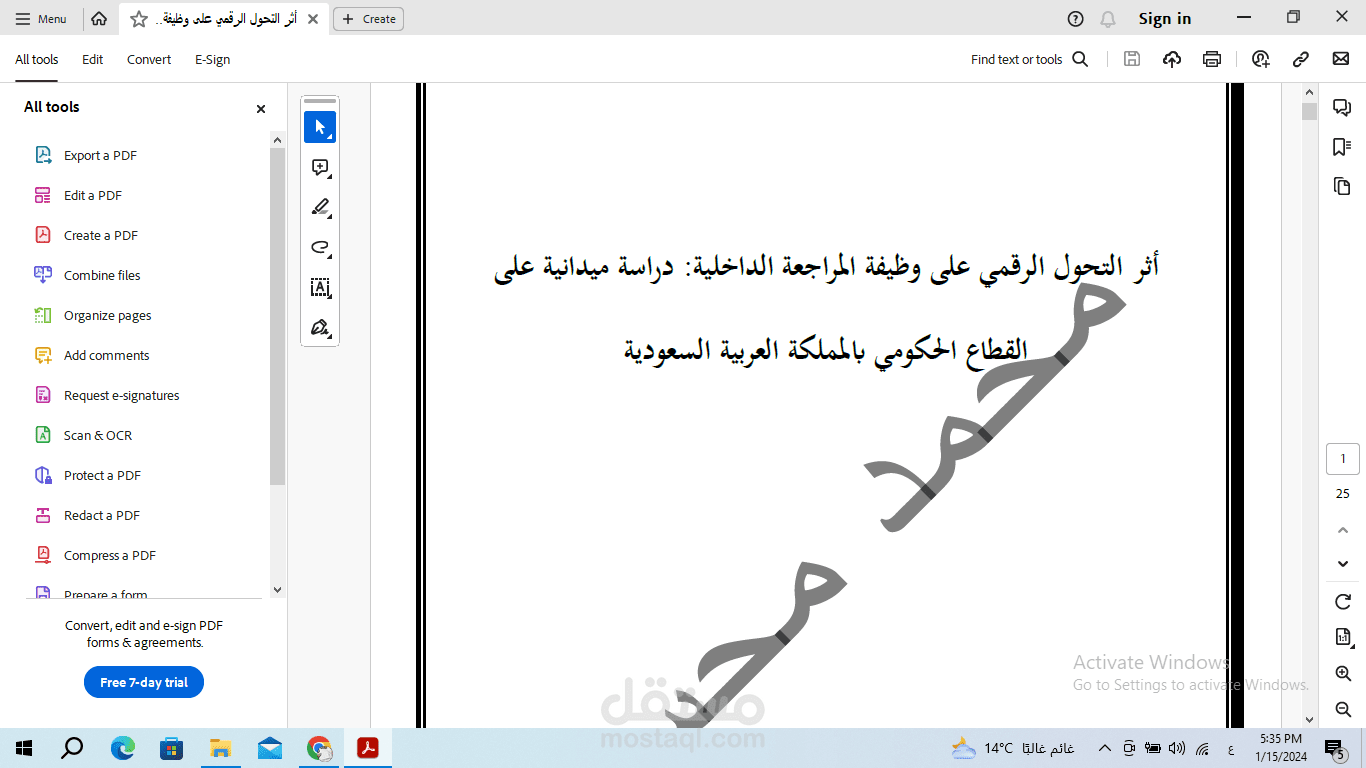Click the Print file icon
The height and width of the screenshot is (768, 1366).
(1212, 59)
